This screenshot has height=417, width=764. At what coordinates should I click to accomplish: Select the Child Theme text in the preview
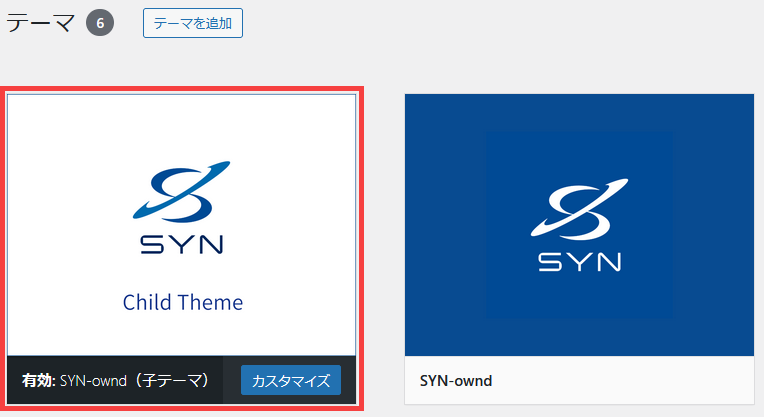click(x=182, y=301)
